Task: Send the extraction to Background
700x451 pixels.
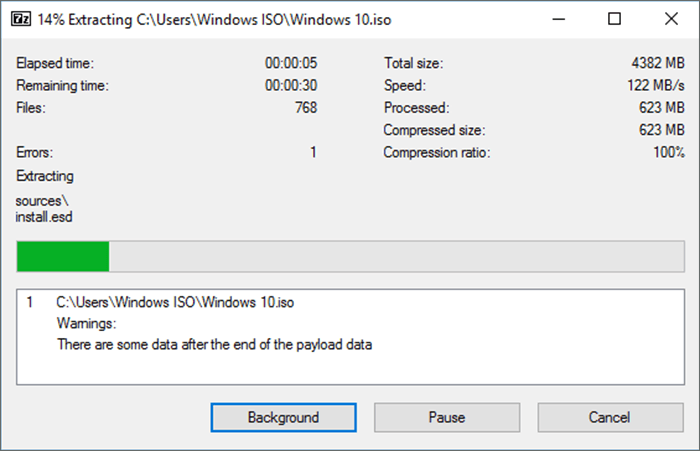Action: coord(283,417)
